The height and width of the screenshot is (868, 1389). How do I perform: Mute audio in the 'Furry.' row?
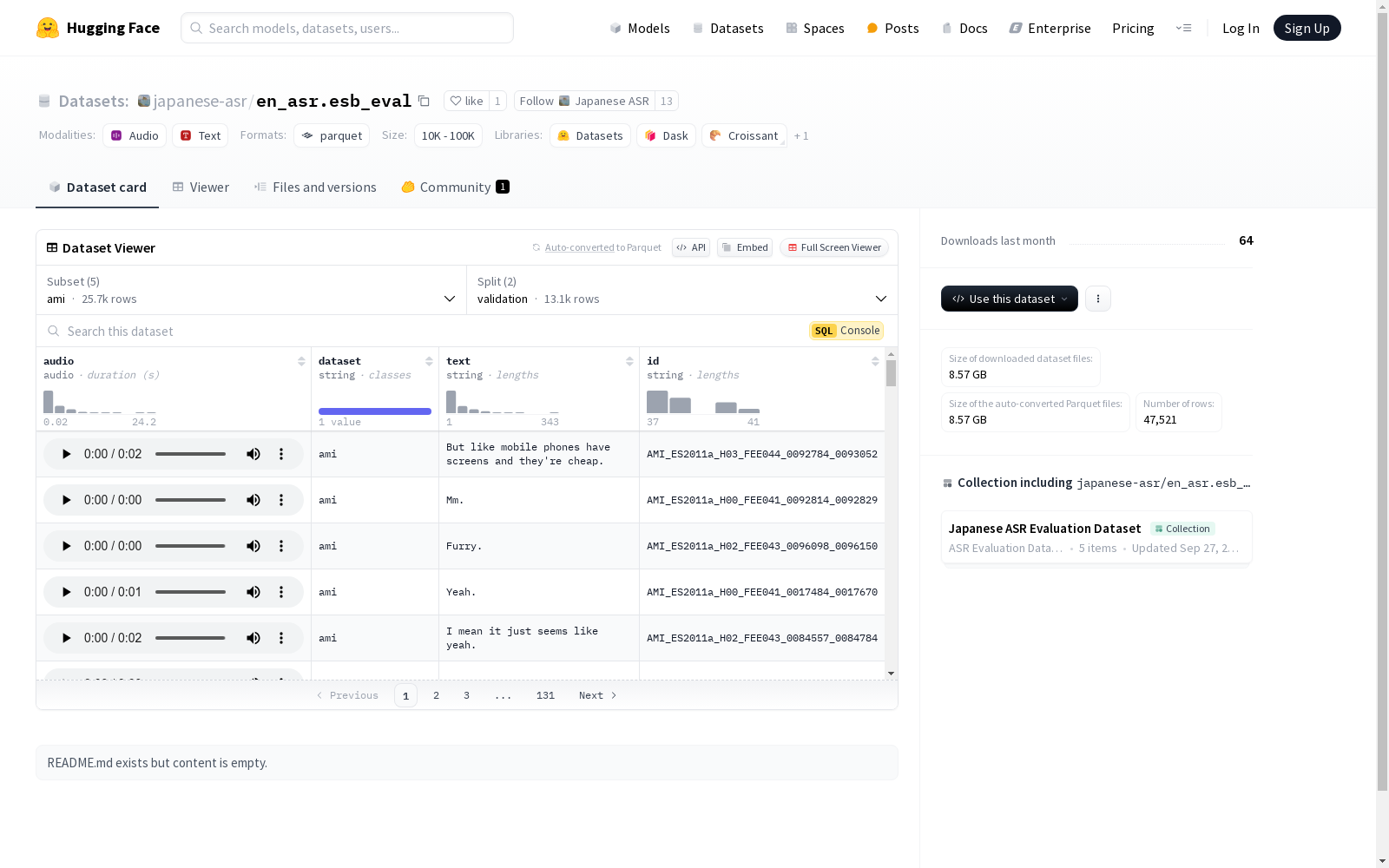[x=253, y=546]
